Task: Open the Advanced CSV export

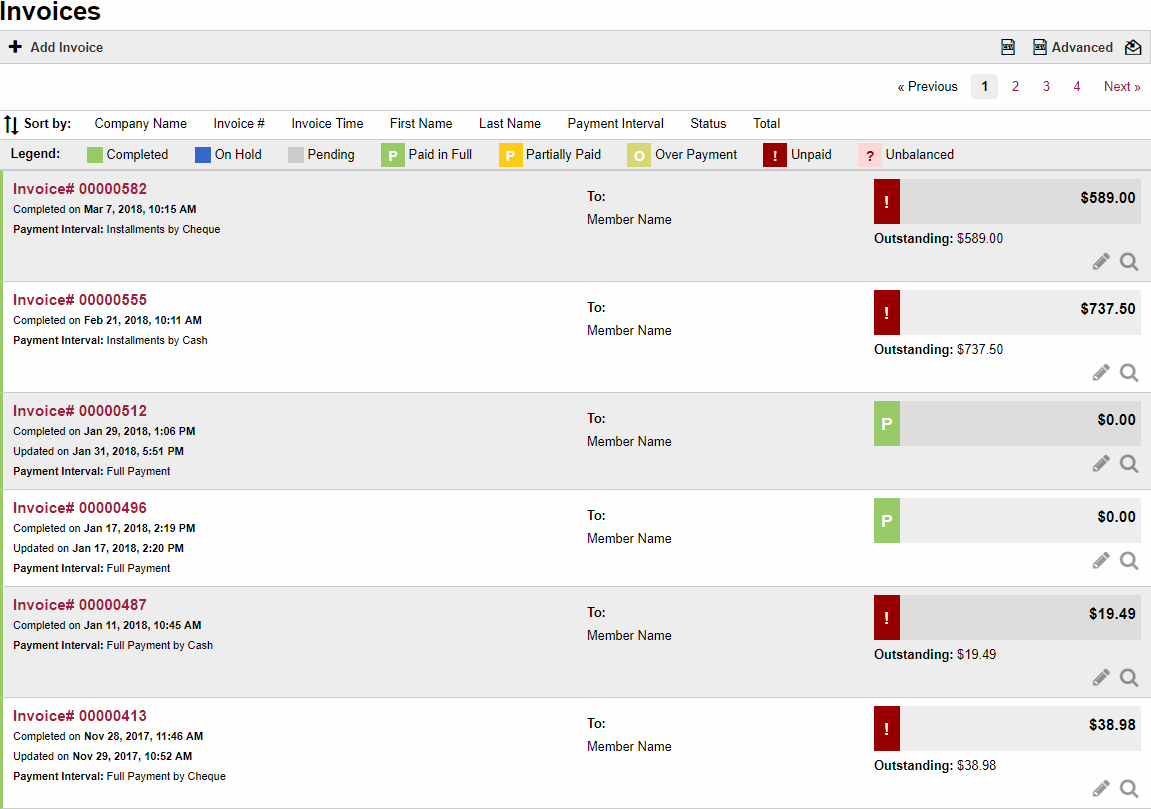Action: point(1073,47)
